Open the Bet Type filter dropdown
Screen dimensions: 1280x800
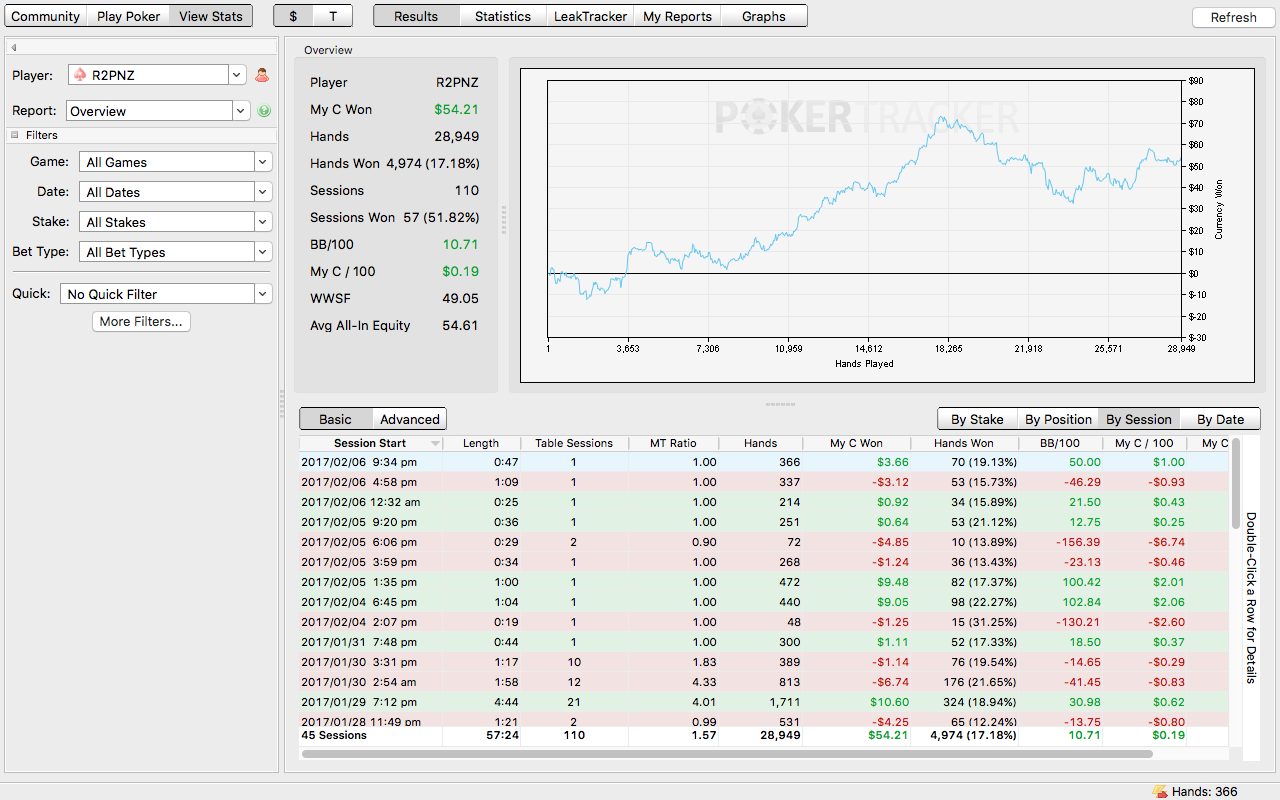(x=175, y=252)
